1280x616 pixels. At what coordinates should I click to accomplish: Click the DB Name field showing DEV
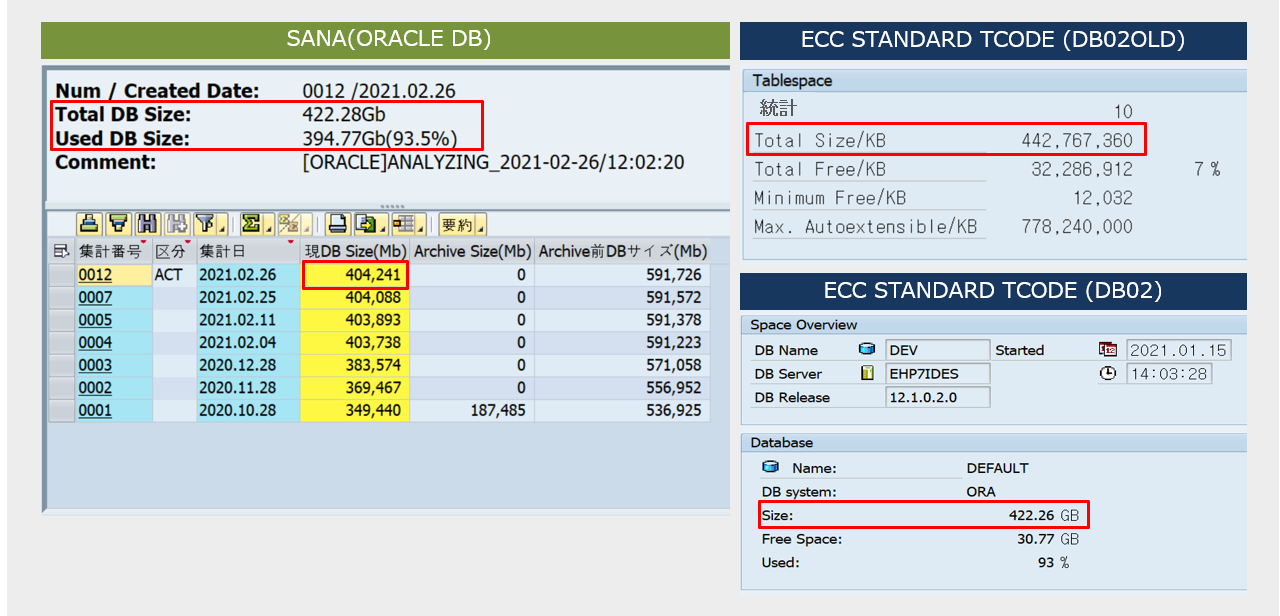937,350
